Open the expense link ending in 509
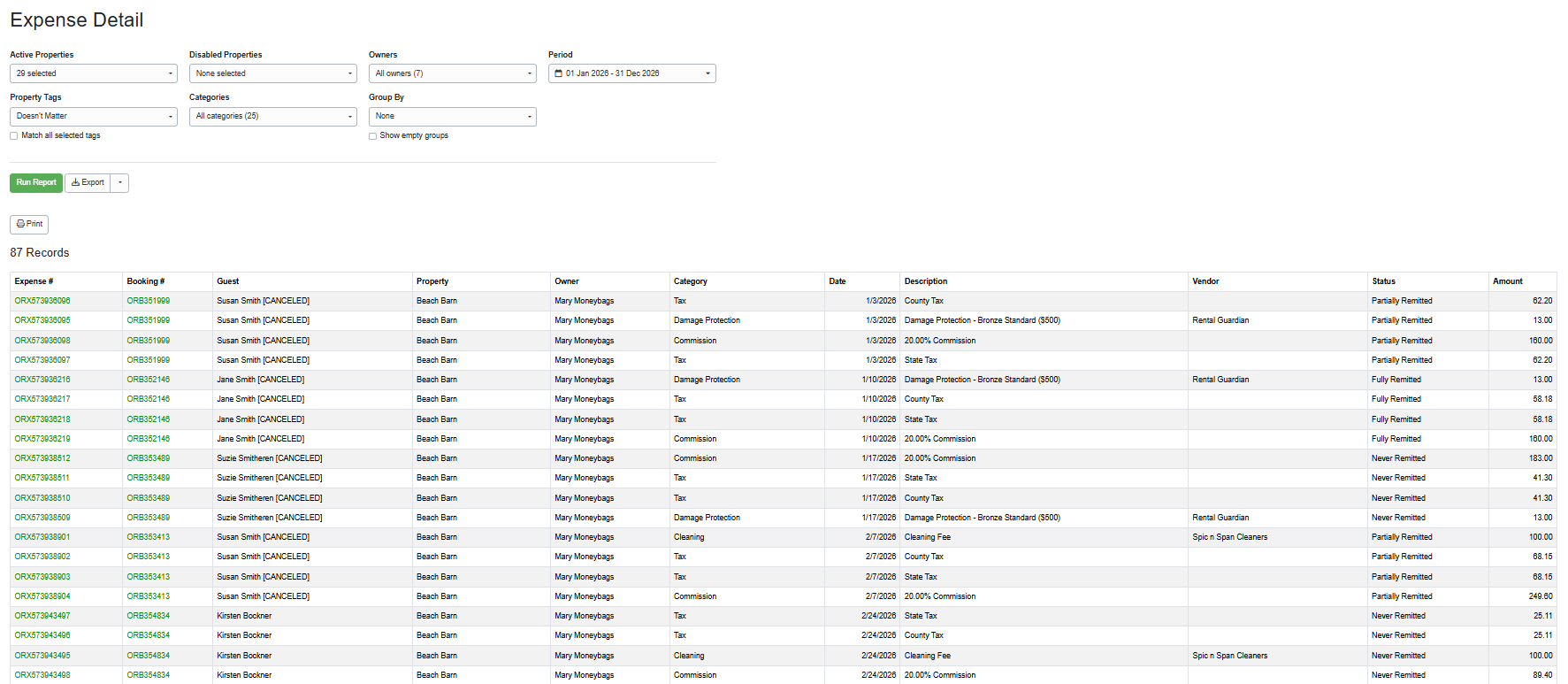This screenshot has height=684, width=1568. (42, 518)
